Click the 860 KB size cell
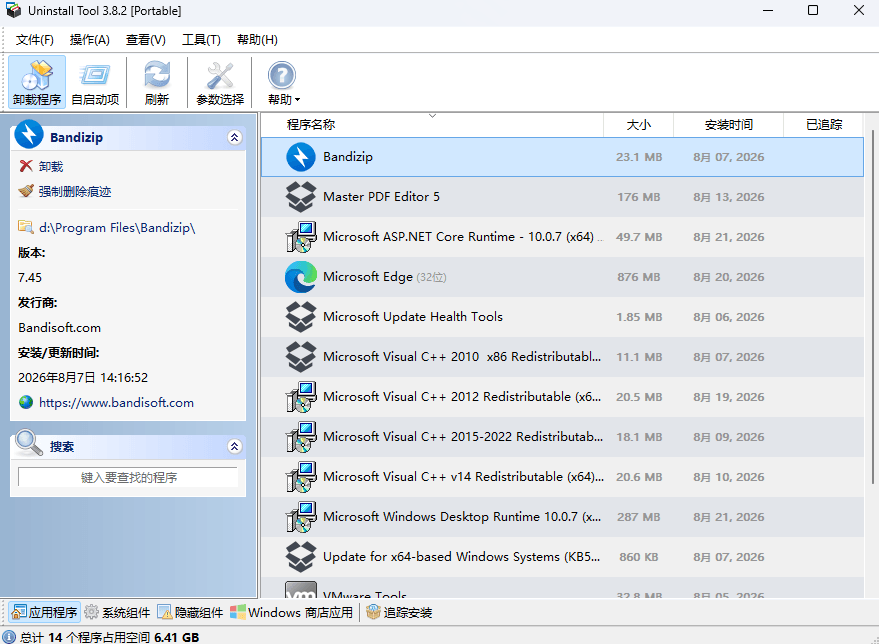The image size is (879, 644). tap(639, 557)
